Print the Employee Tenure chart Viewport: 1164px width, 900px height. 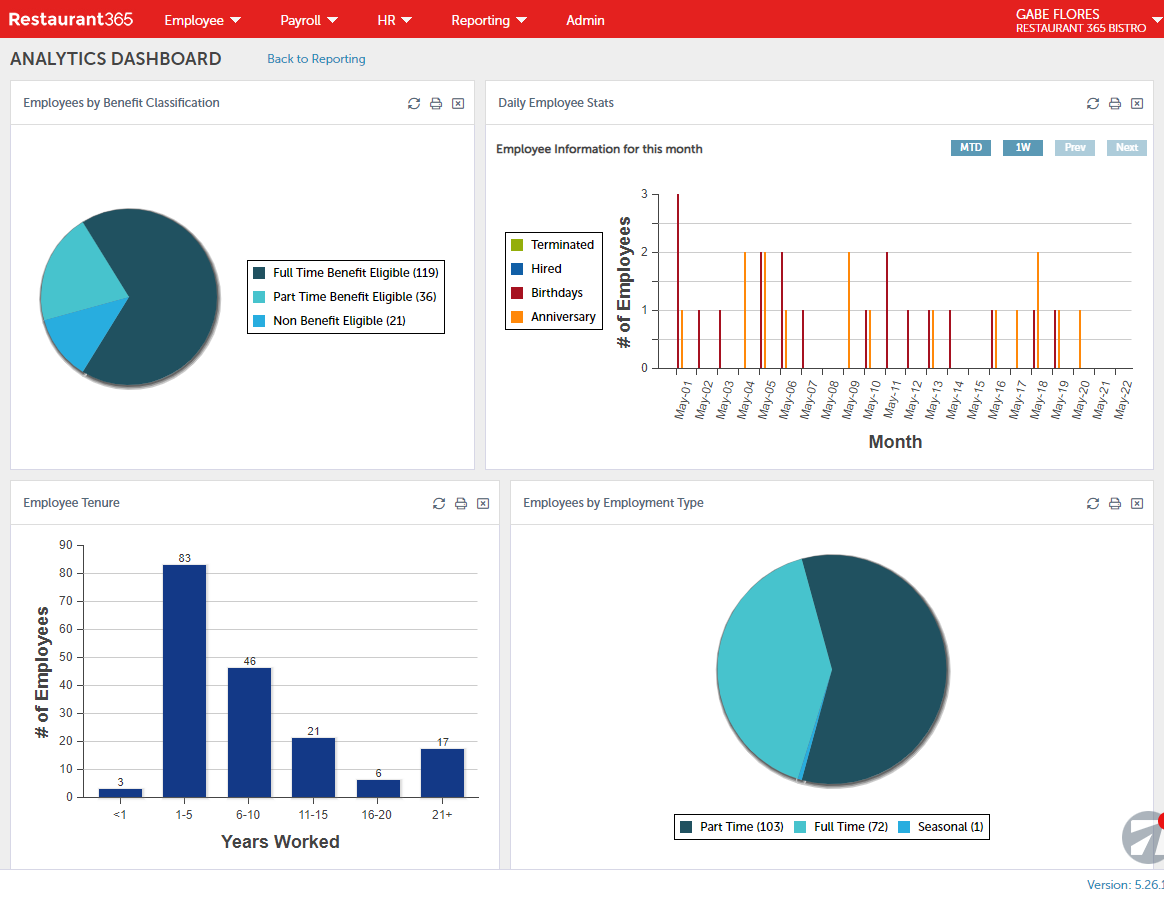click(x=461, y=503)
